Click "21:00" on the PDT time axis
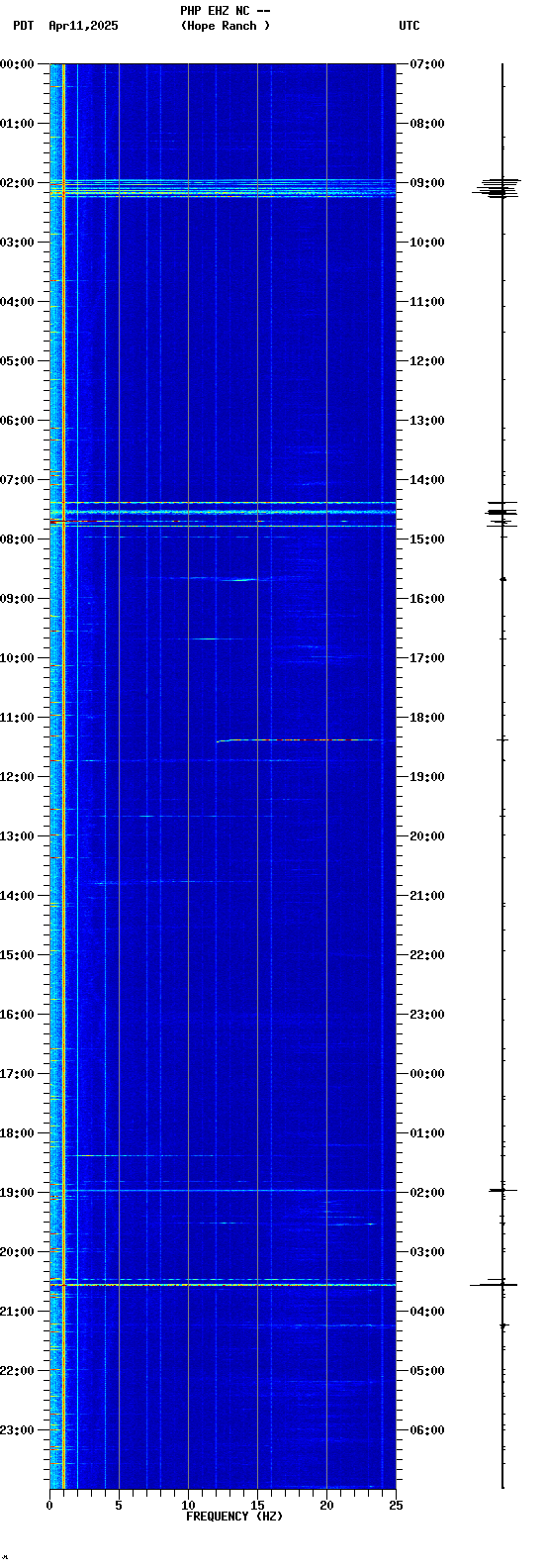This screenshot has height=1568, width=546. 18,1312
